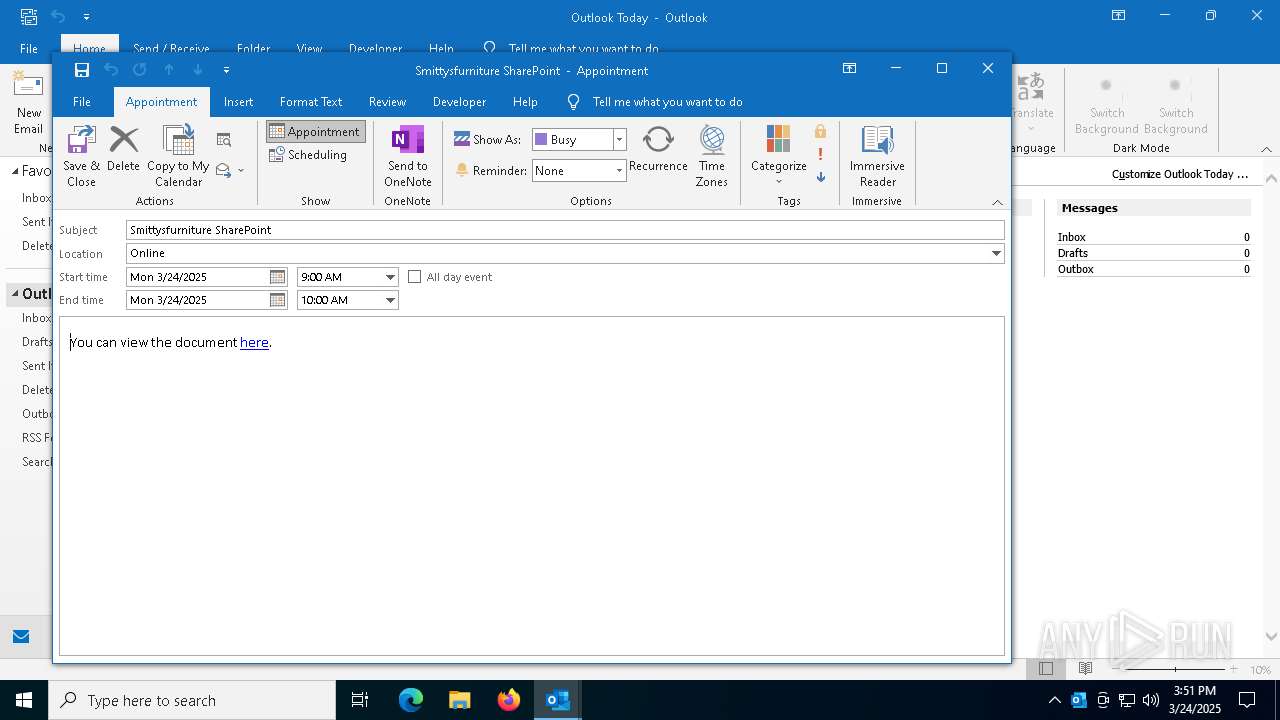Open Task View on the taskbar

click(x=360, y=700)
